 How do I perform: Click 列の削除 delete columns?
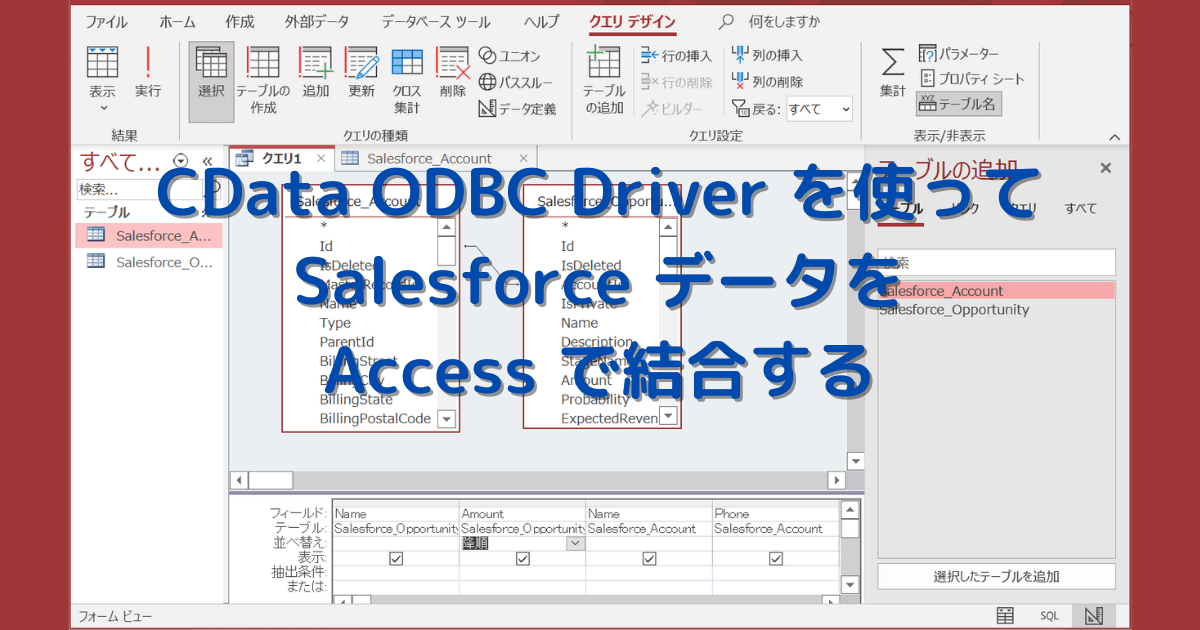[767, 82]
